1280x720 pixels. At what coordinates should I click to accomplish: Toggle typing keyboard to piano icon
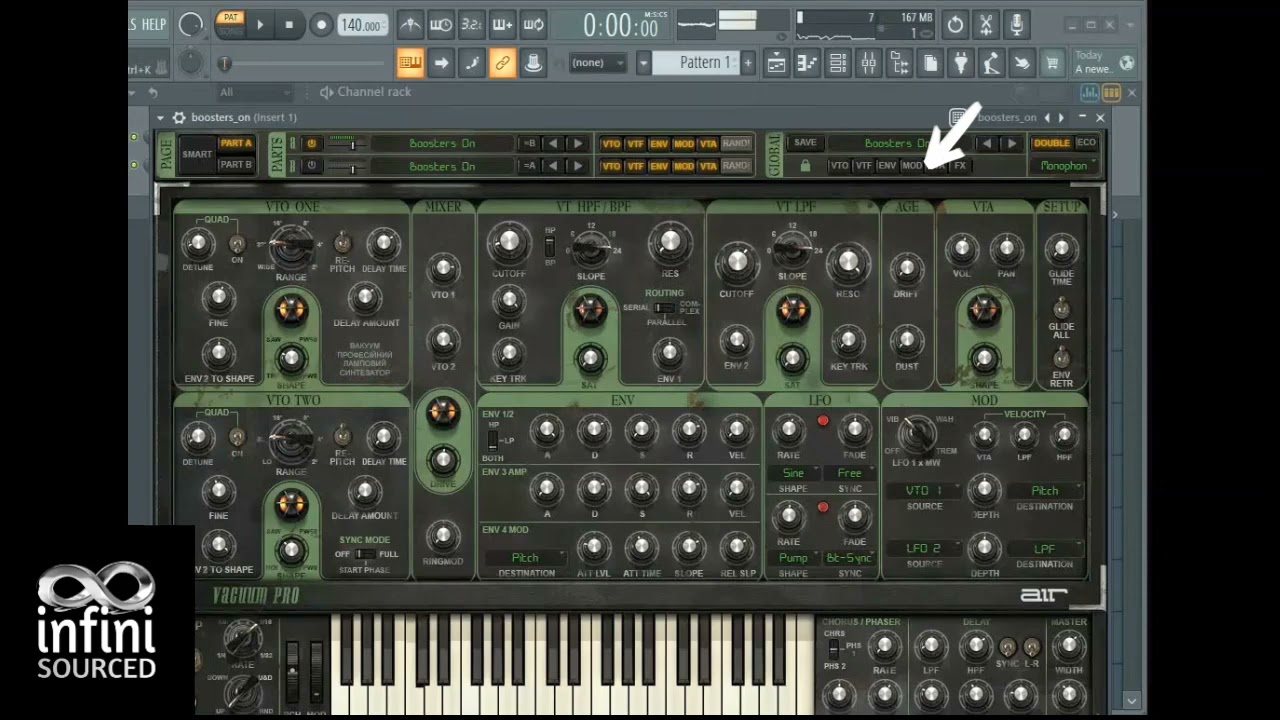tap(410, 63)
